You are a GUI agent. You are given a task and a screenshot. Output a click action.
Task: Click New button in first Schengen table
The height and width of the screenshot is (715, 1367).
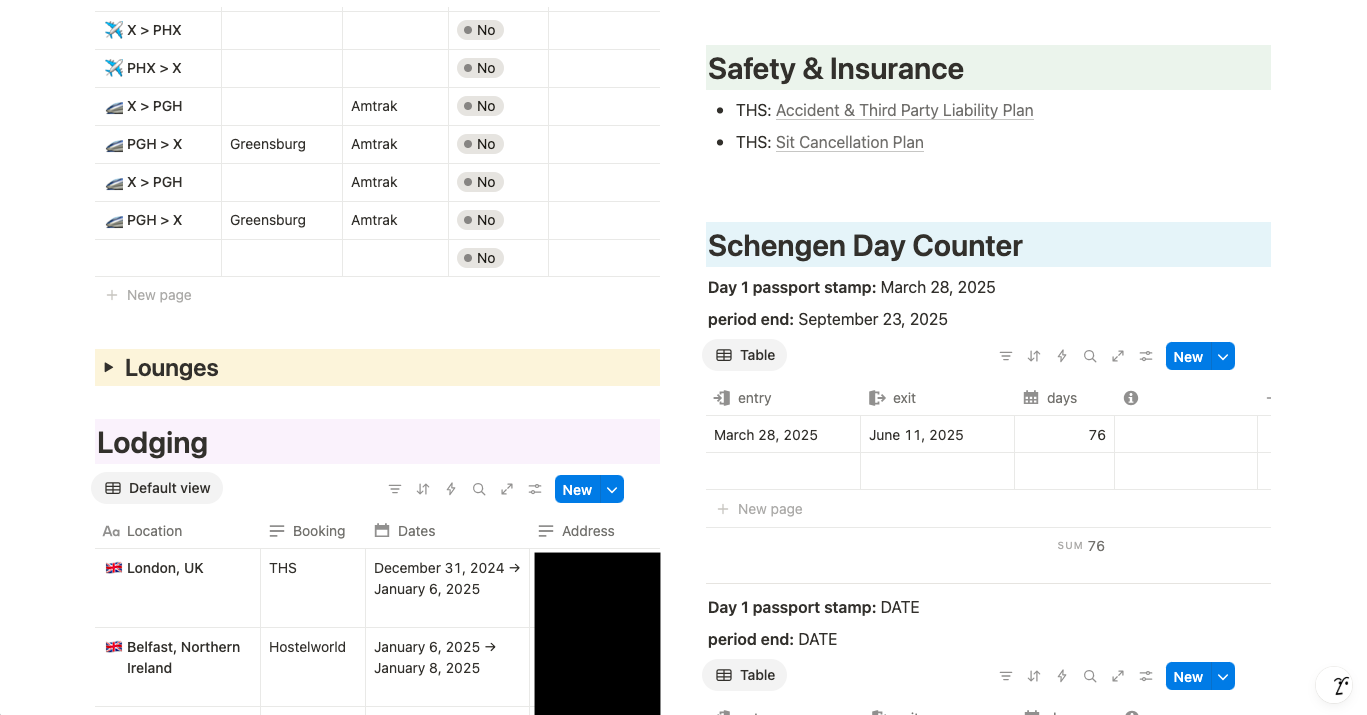1189,357
